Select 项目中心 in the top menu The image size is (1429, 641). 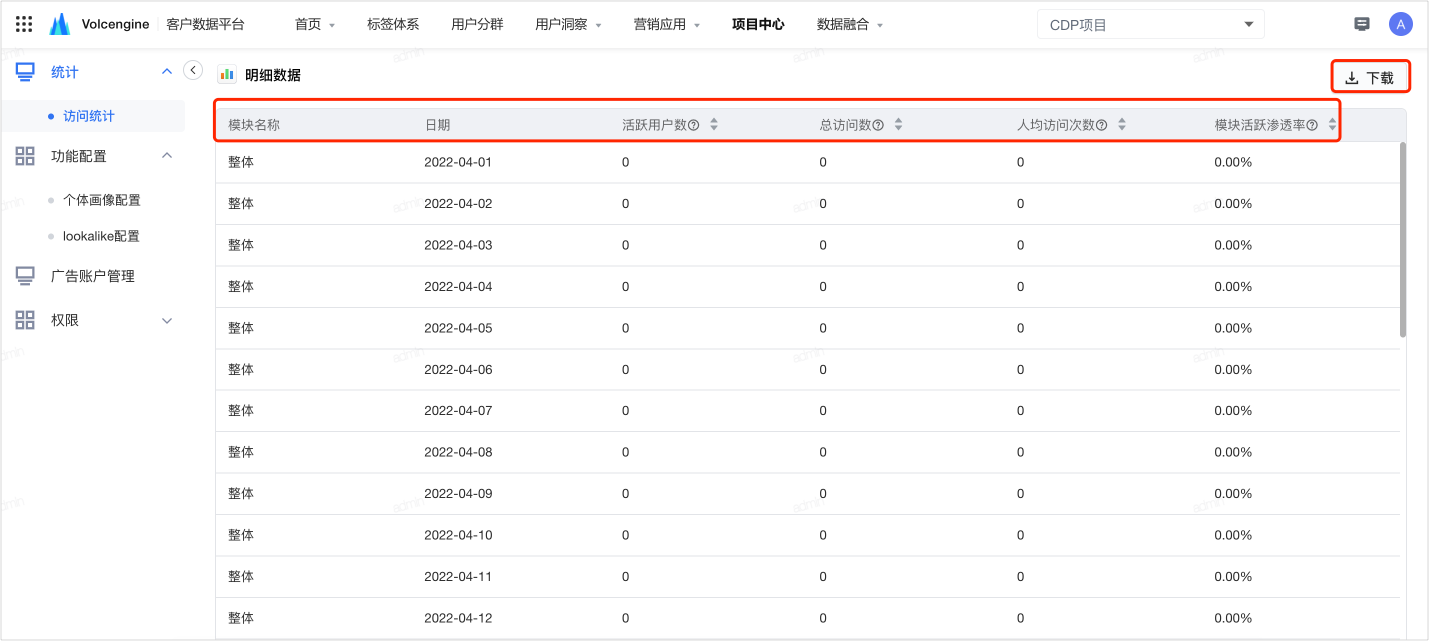coord(758,24)
